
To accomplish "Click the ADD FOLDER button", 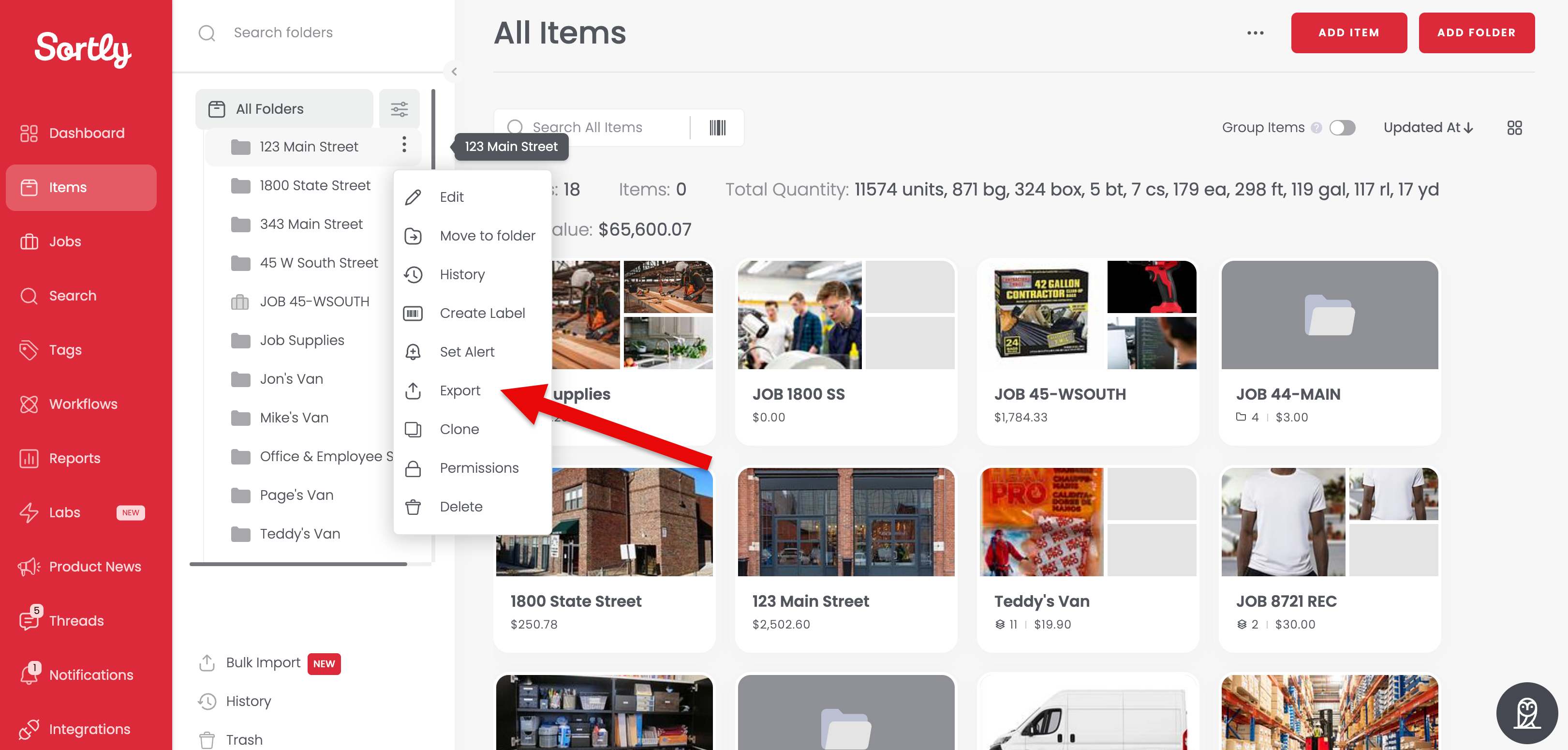I will tap(1476, 33).
